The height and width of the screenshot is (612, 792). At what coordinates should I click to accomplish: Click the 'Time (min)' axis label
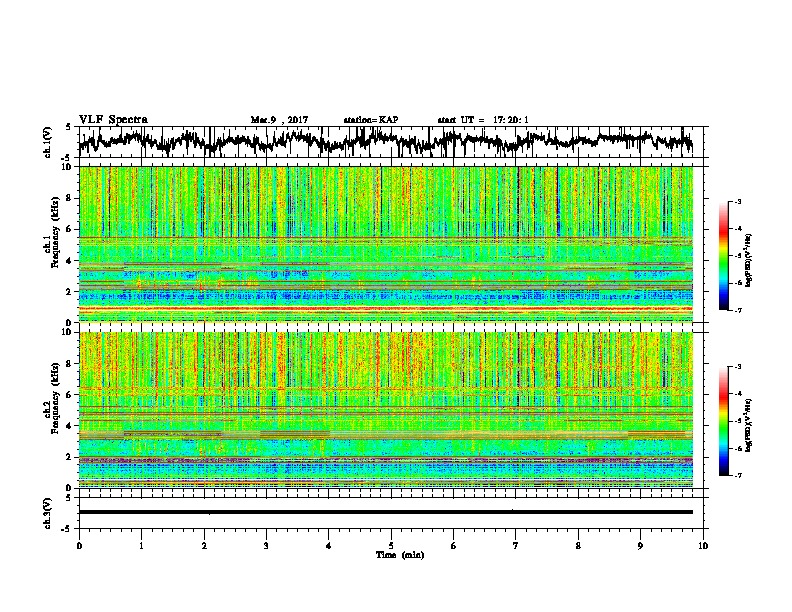400,555
